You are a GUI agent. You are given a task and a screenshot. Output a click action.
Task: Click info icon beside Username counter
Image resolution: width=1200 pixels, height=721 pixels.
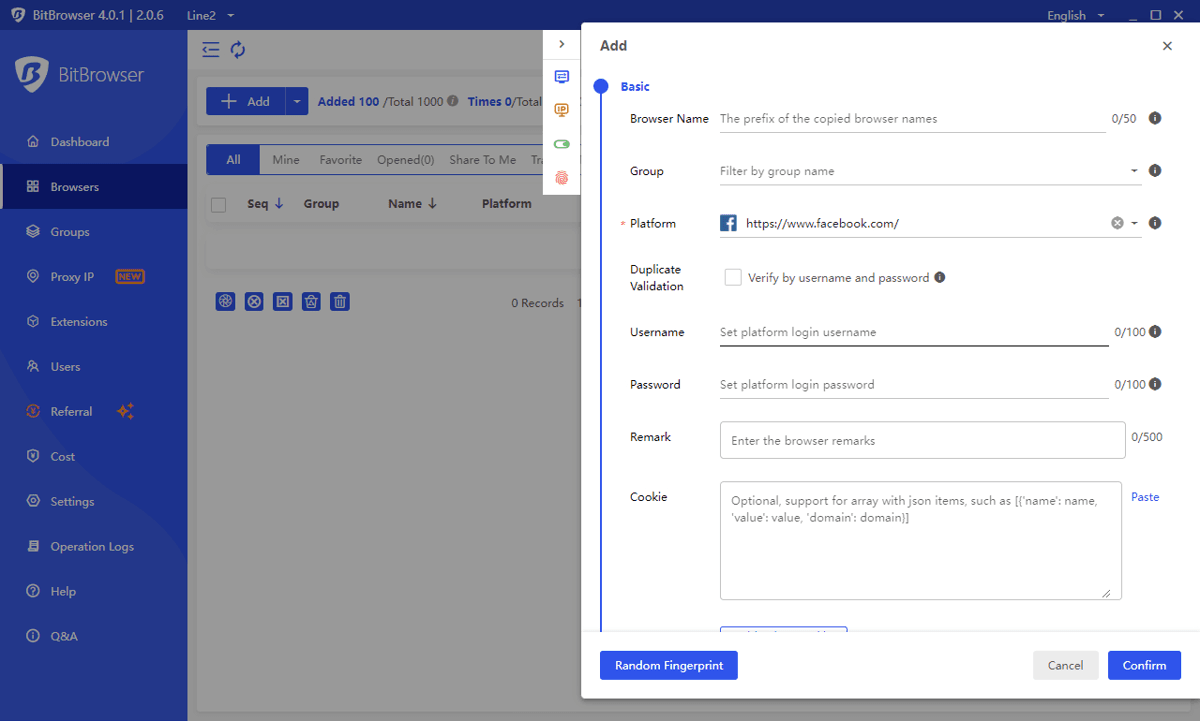(1155, 332)
